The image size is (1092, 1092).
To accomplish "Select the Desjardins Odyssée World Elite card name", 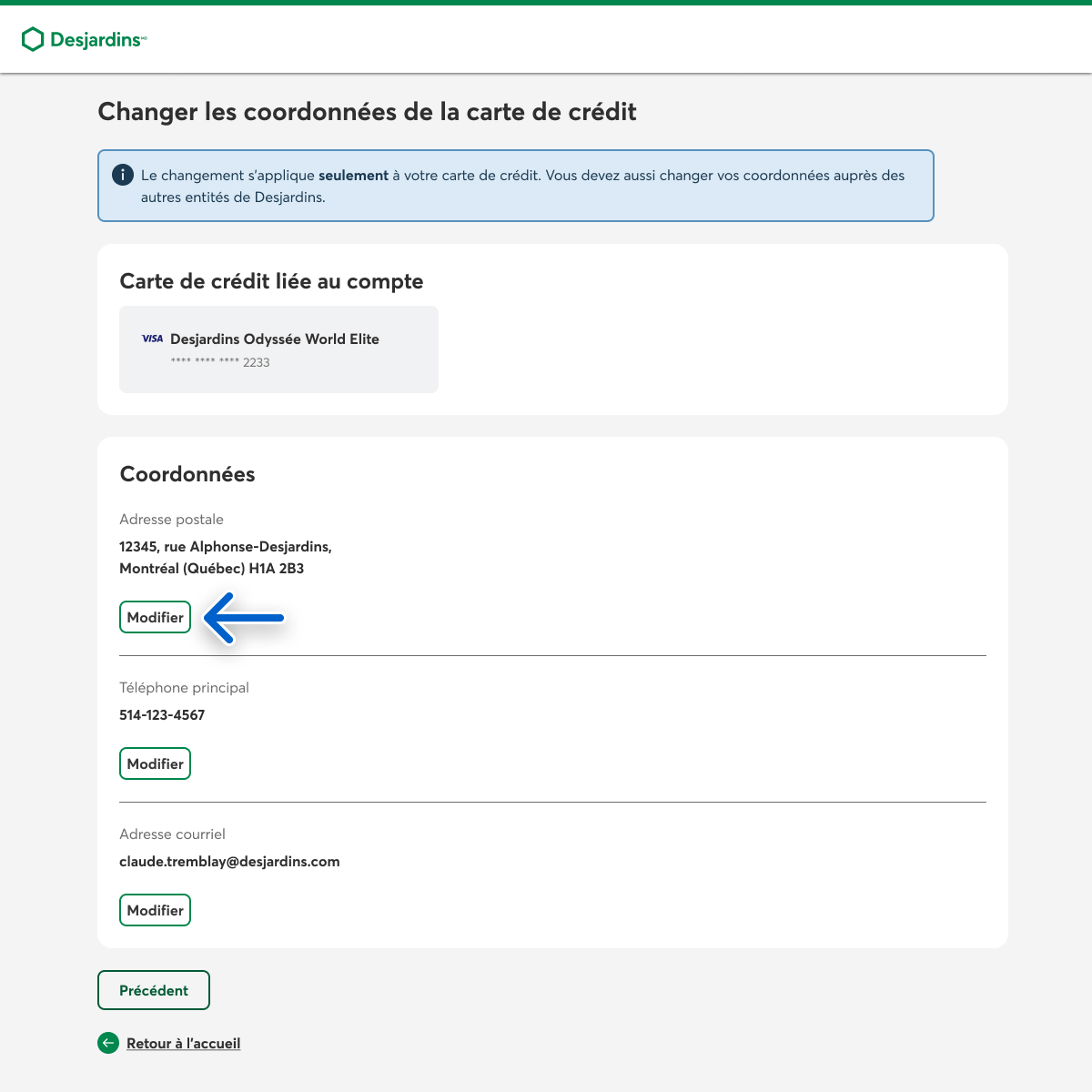I will [x=274, y=339].
